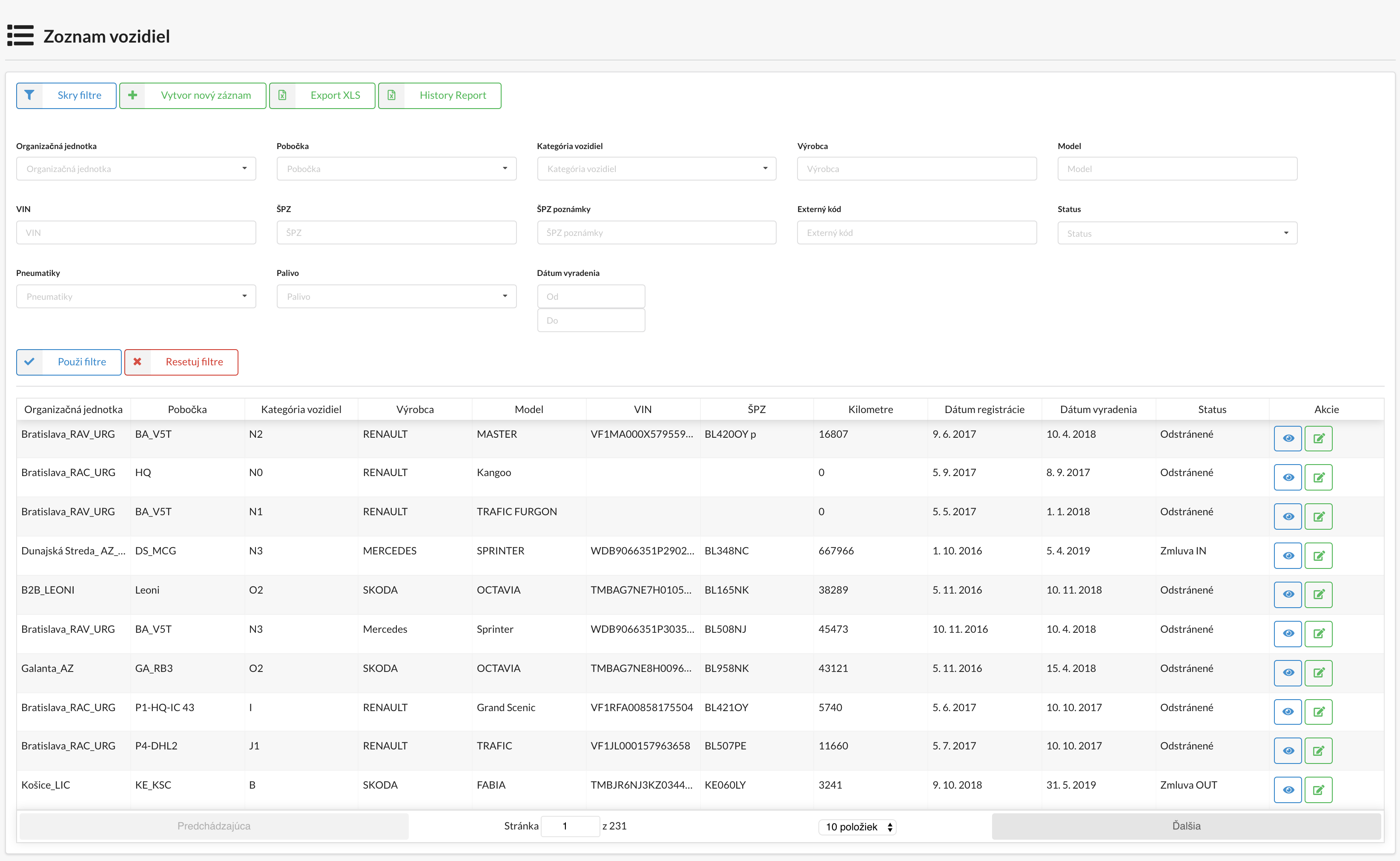
Task: Open the Kategória vozidiel dropdown
Action: coord(656,169)
